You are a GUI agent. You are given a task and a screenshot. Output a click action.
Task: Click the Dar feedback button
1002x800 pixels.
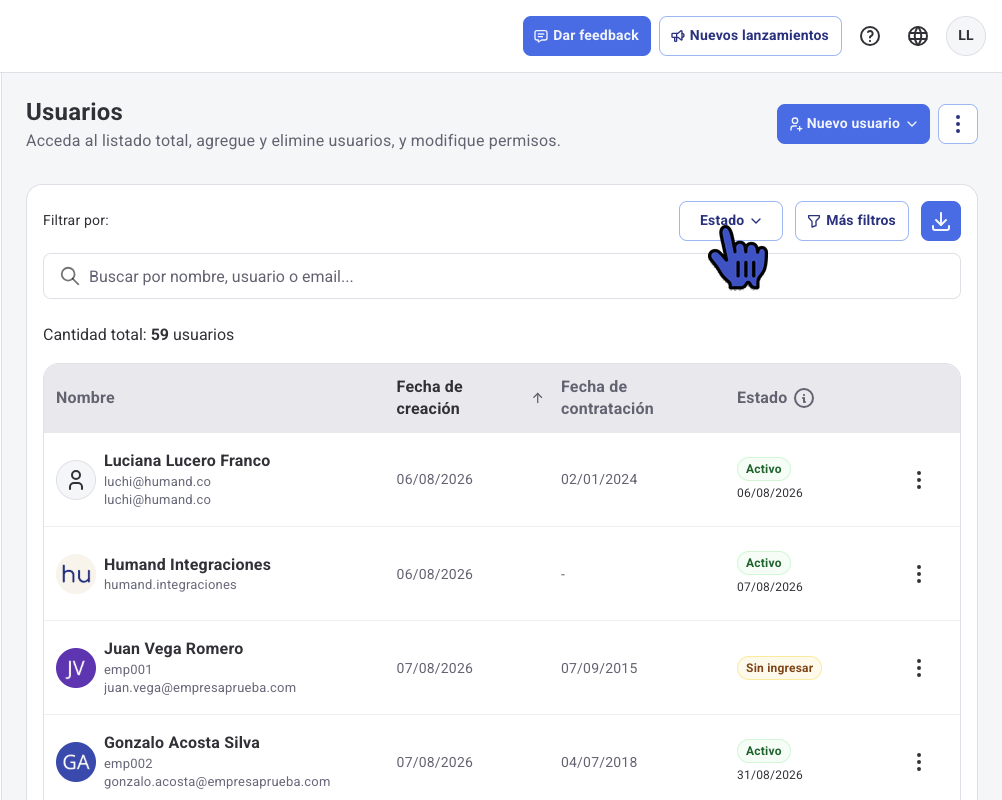(587, 36)
